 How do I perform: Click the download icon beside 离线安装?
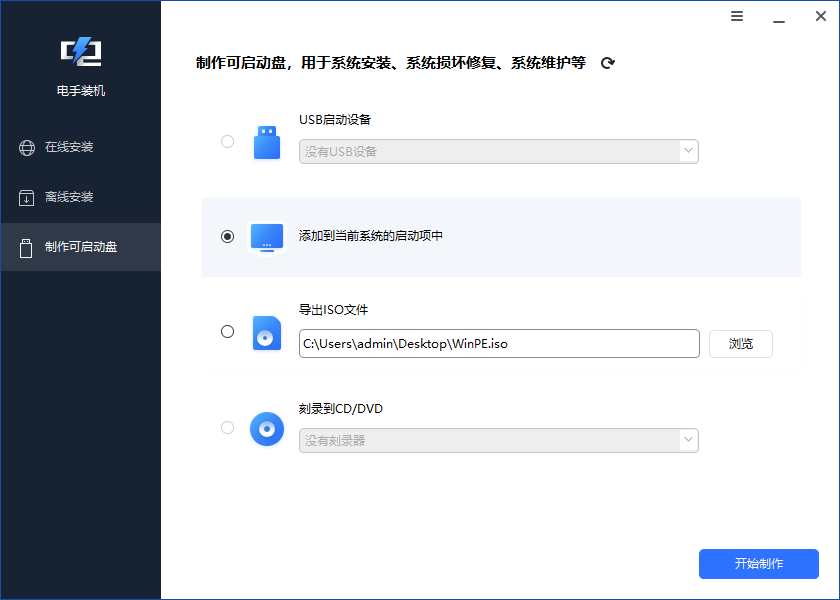26,197
